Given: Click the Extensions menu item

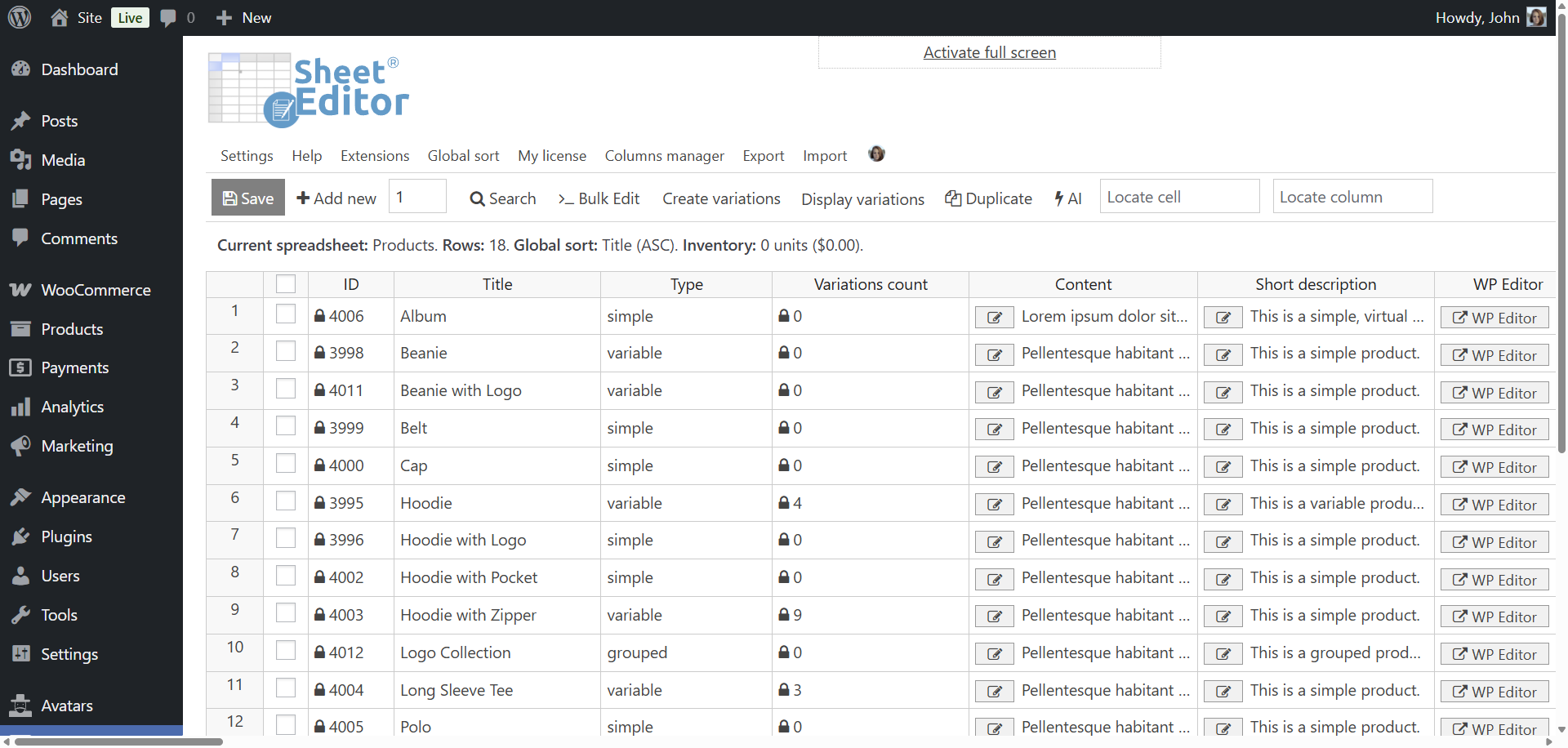Looking at the screenshot, I should pyautogui.click(x=374, y=155).
